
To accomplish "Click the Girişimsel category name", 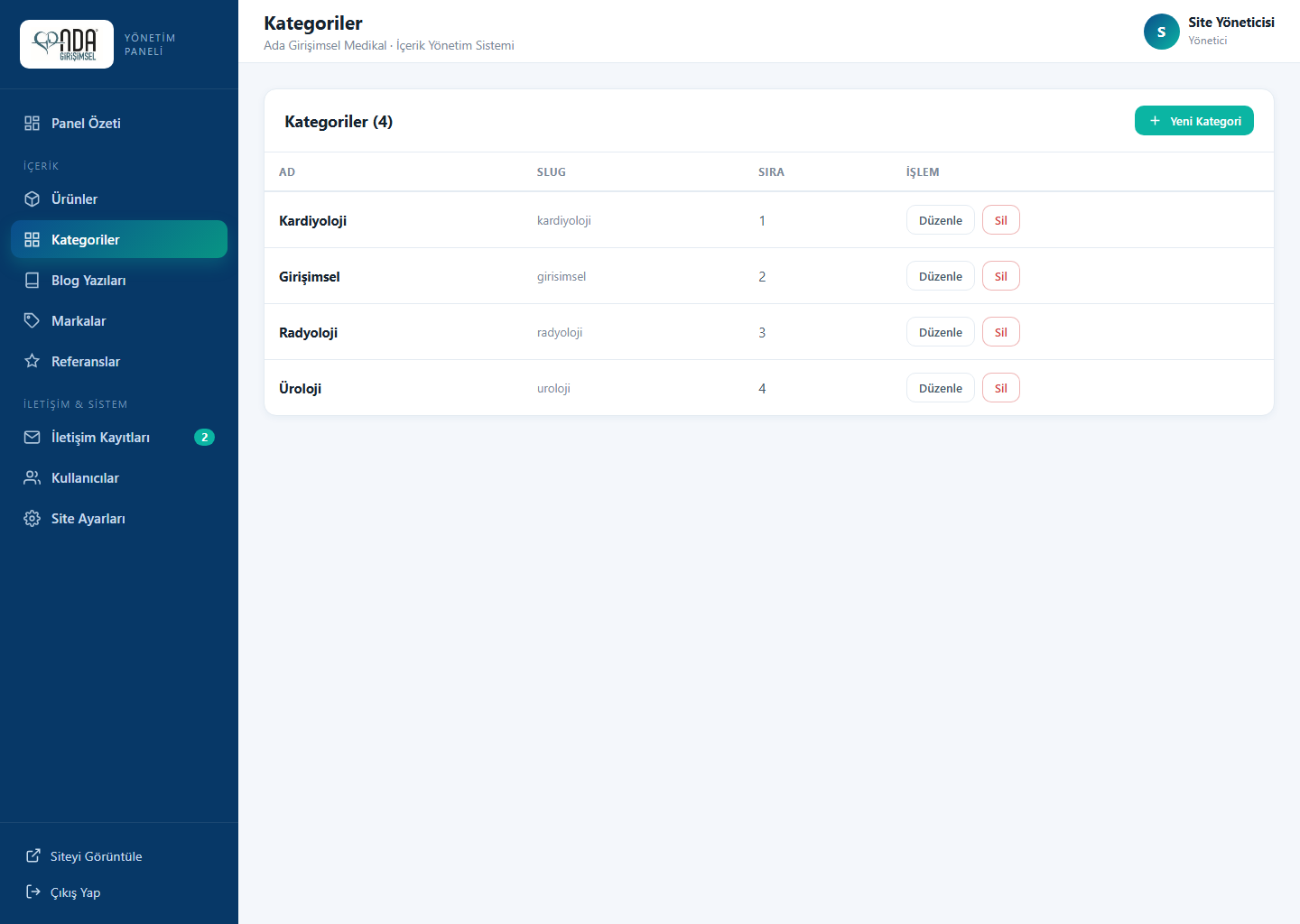I will [x=310, y=277].
